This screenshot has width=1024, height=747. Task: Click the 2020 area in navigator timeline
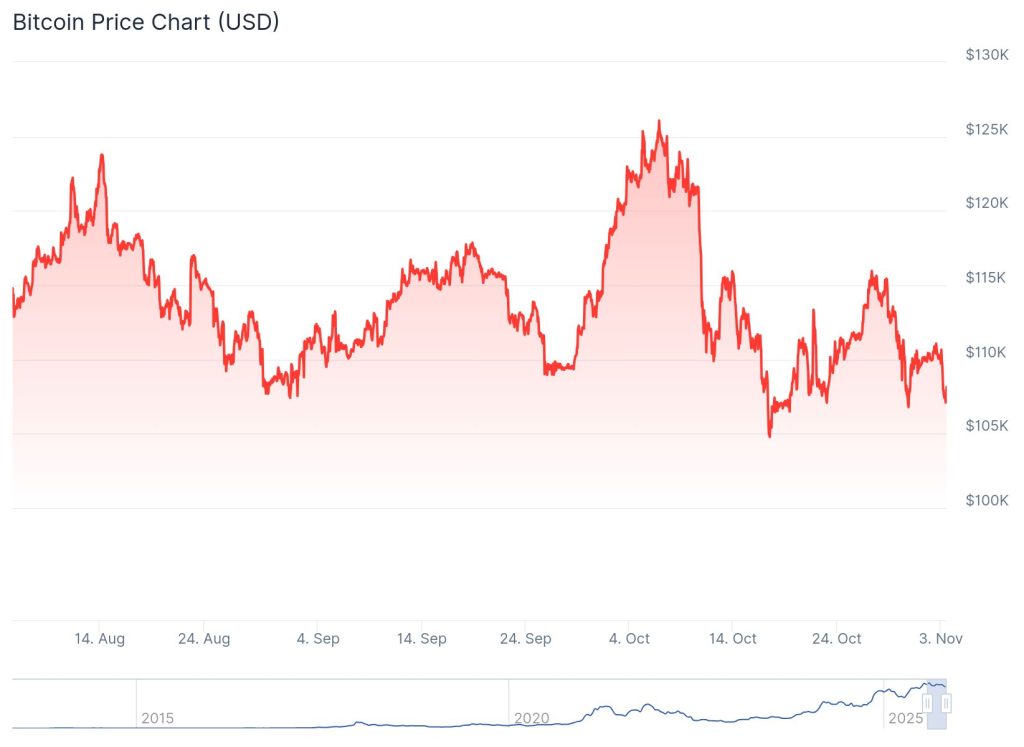tap(531, 718)
